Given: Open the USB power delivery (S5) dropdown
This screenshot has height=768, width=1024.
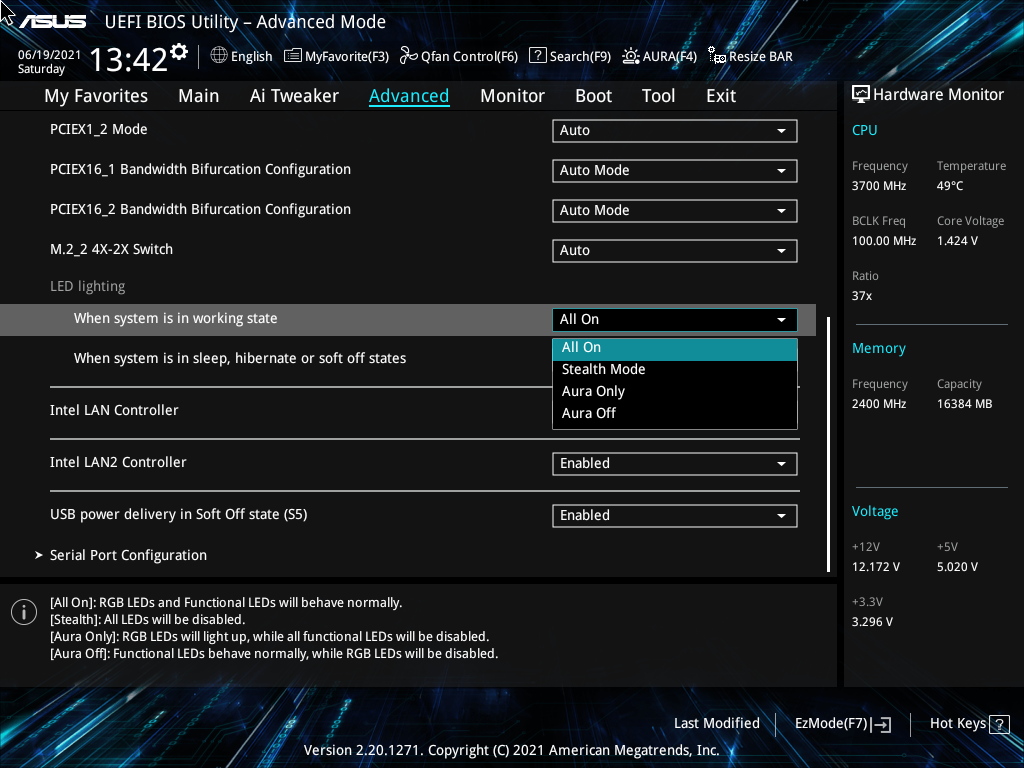Looking at the screenshot, I should [674, 515].
